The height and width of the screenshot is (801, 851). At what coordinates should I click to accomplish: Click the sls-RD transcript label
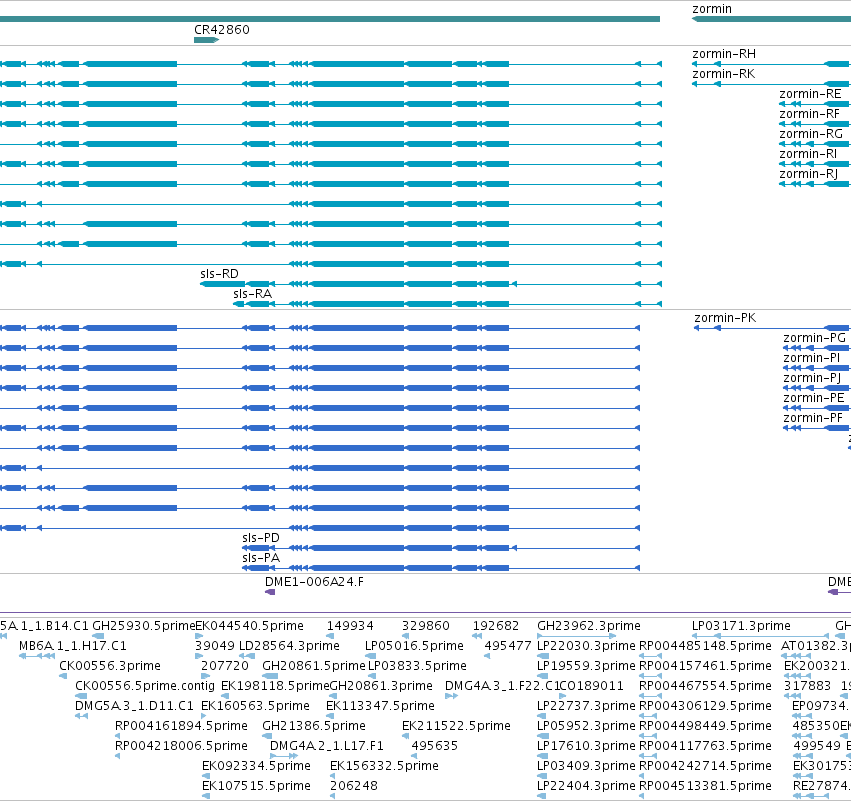coord(219,274)
